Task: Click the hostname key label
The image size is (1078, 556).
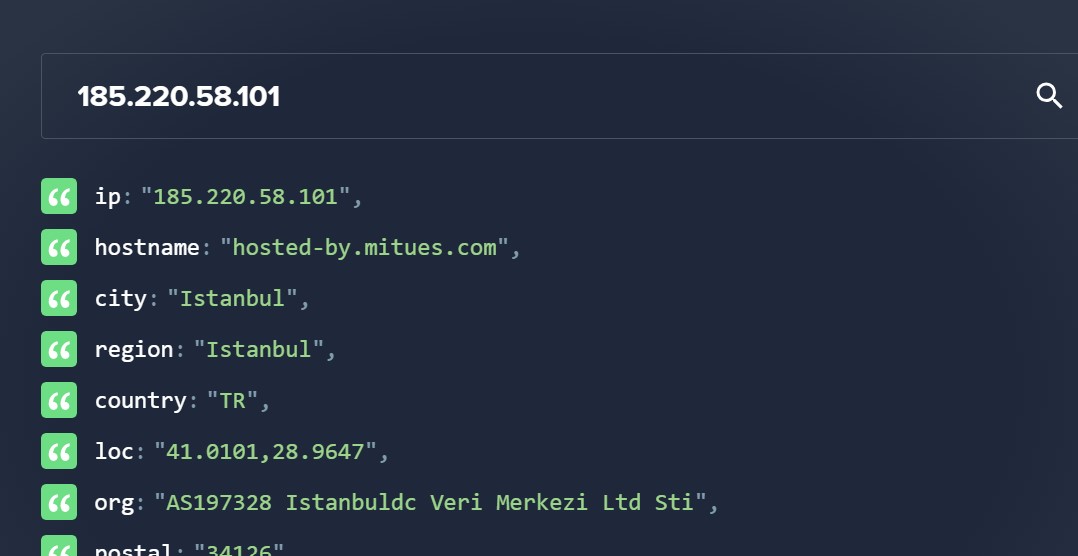Action: (147, 248)
